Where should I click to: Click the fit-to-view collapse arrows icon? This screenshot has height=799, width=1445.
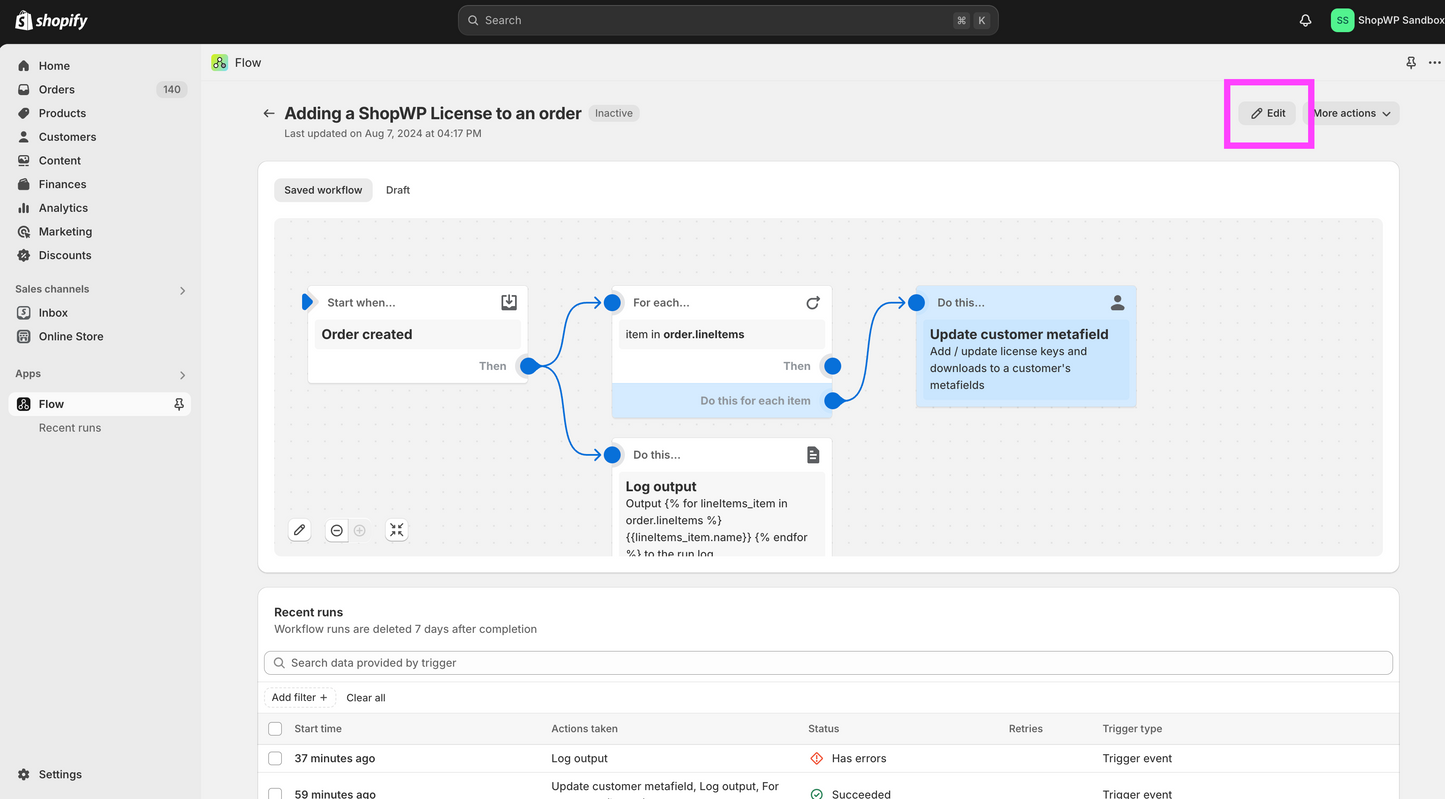click(x=397, y=530)
